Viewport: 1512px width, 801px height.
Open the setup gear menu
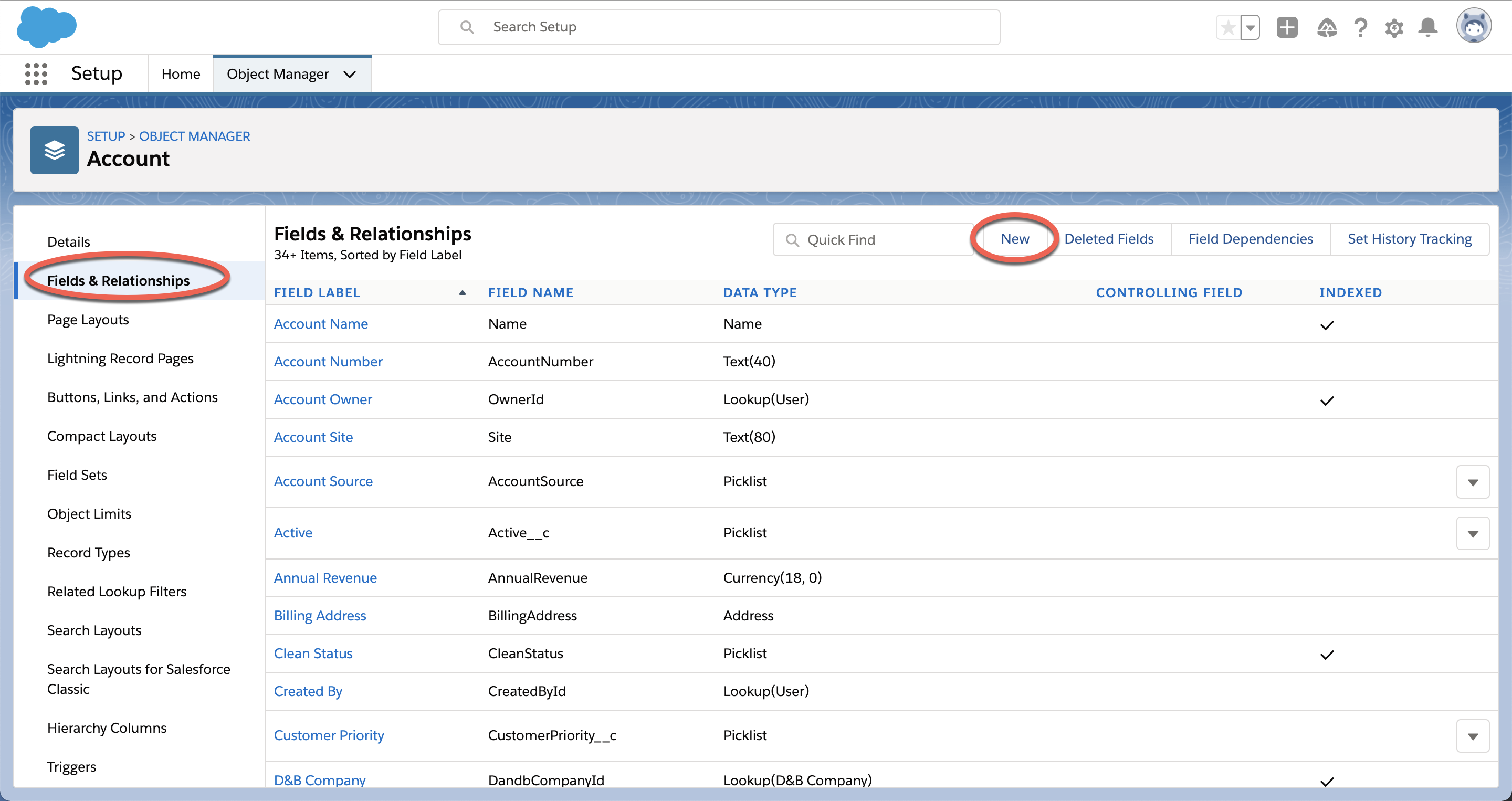1394,28
